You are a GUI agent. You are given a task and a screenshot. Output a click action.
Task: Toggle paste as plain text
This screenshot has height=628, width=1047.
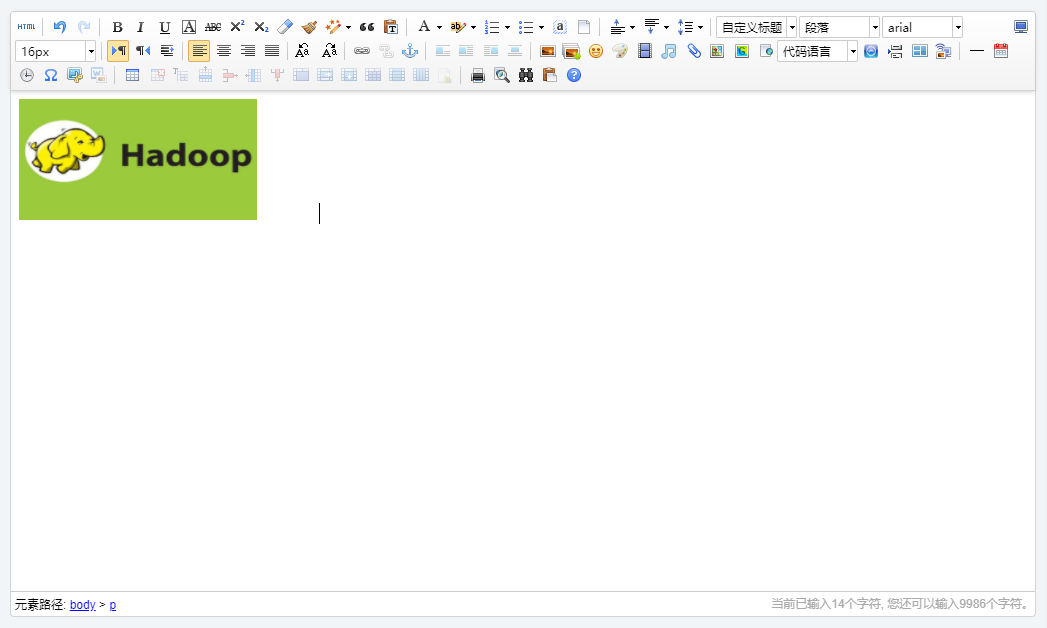click(391, 27)
